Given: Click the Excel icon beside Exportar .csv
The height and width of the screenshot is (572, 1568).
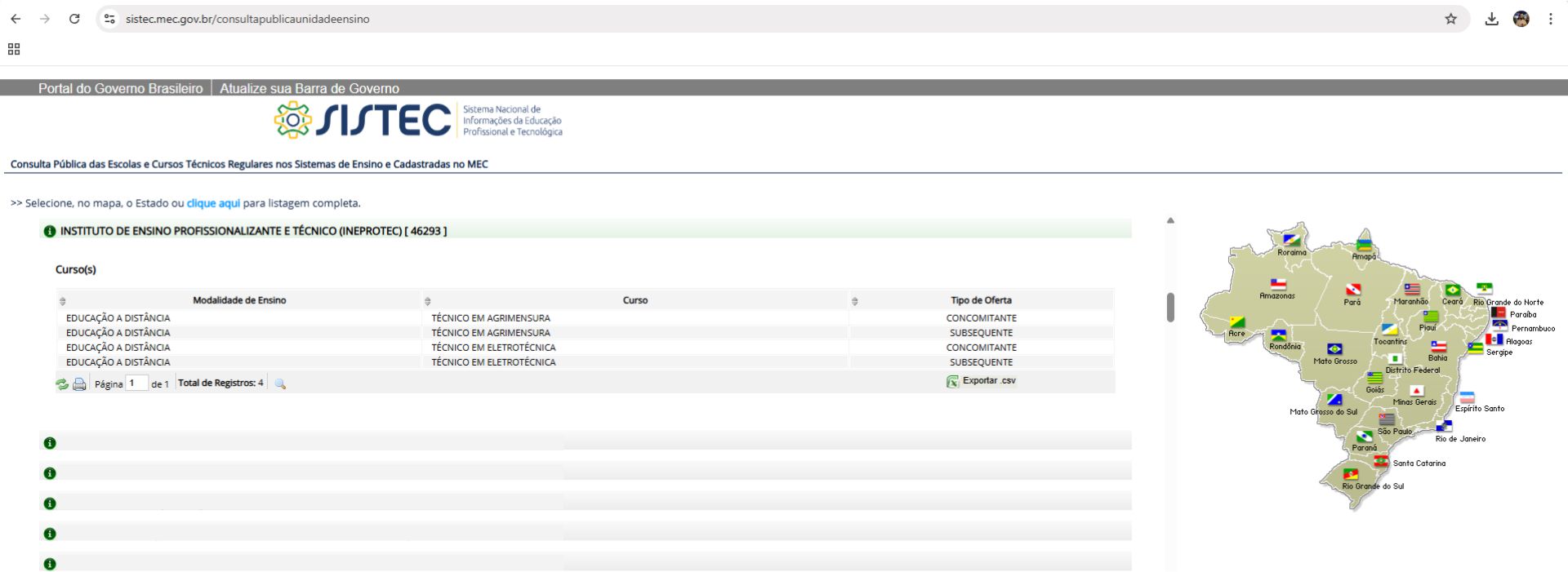Looking at the screenshot, I should pyautogui.click(x=952, y=381).
